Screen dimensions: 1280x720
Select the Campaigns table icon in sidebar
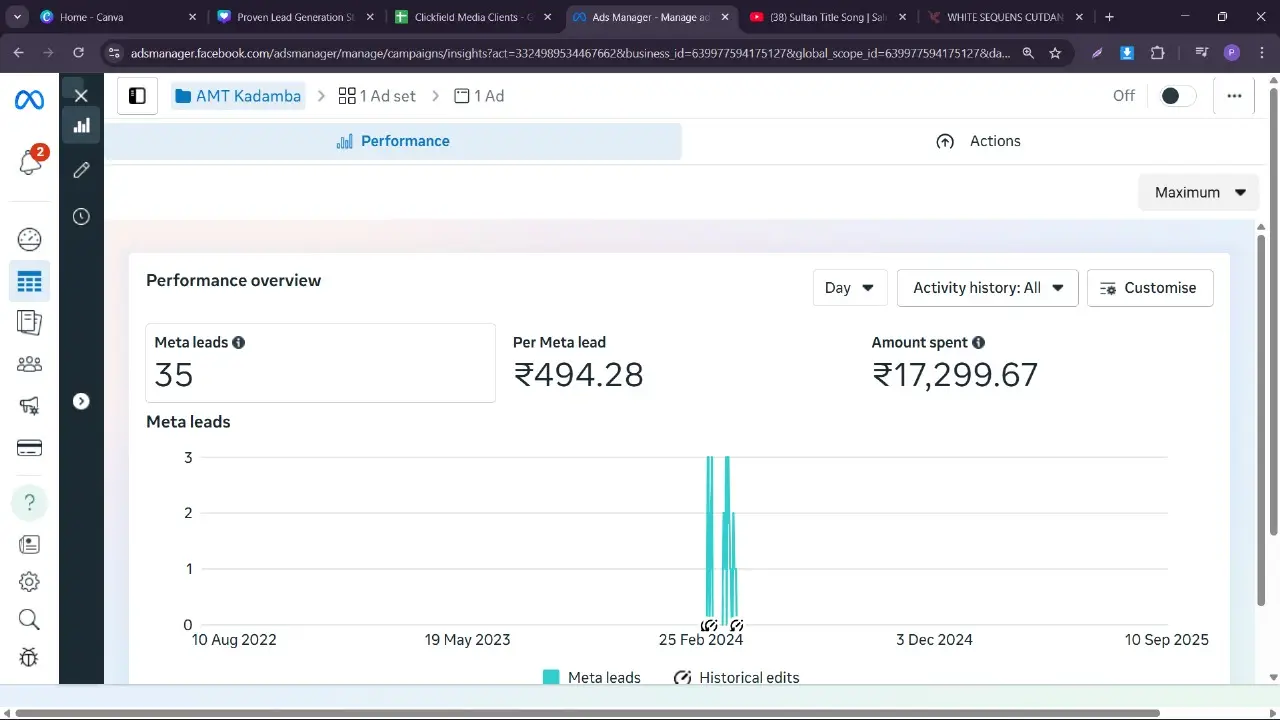pyautogui.click(x=29, y=282)
